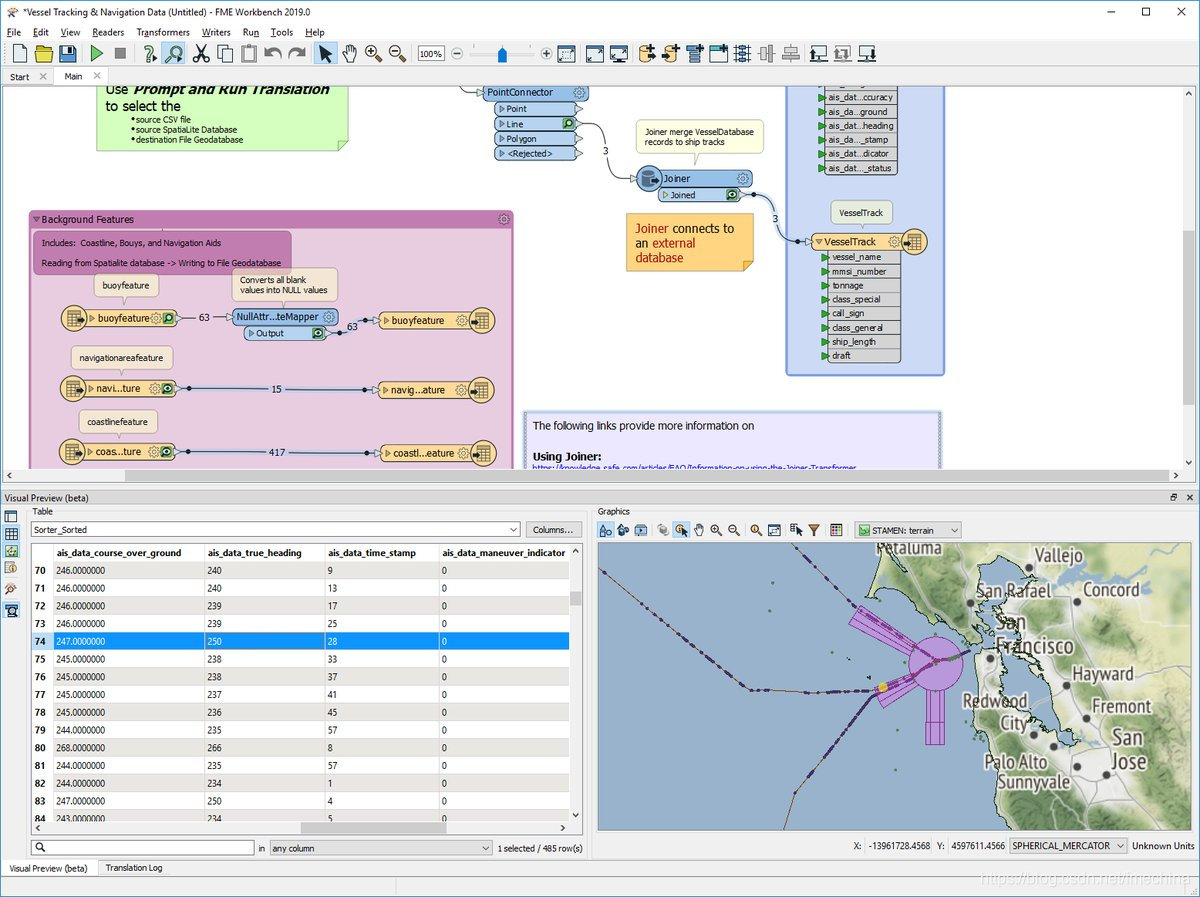Click the fit-to-window expand arrows icon
Viewport: 1200px width, 897px height.
coord(594,53)
